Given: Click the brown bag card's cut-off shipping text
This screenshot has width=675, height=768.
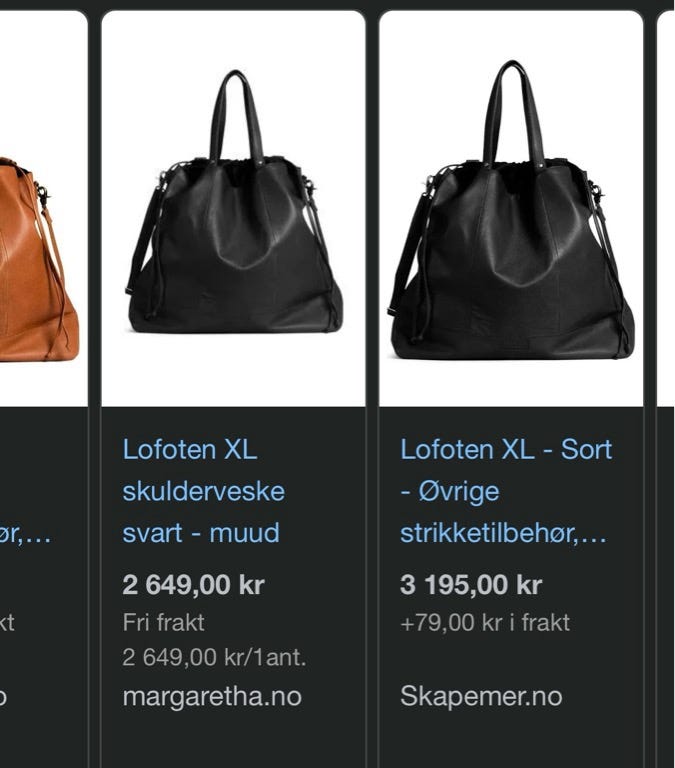Looking at the screenshot, I should 7,623.
